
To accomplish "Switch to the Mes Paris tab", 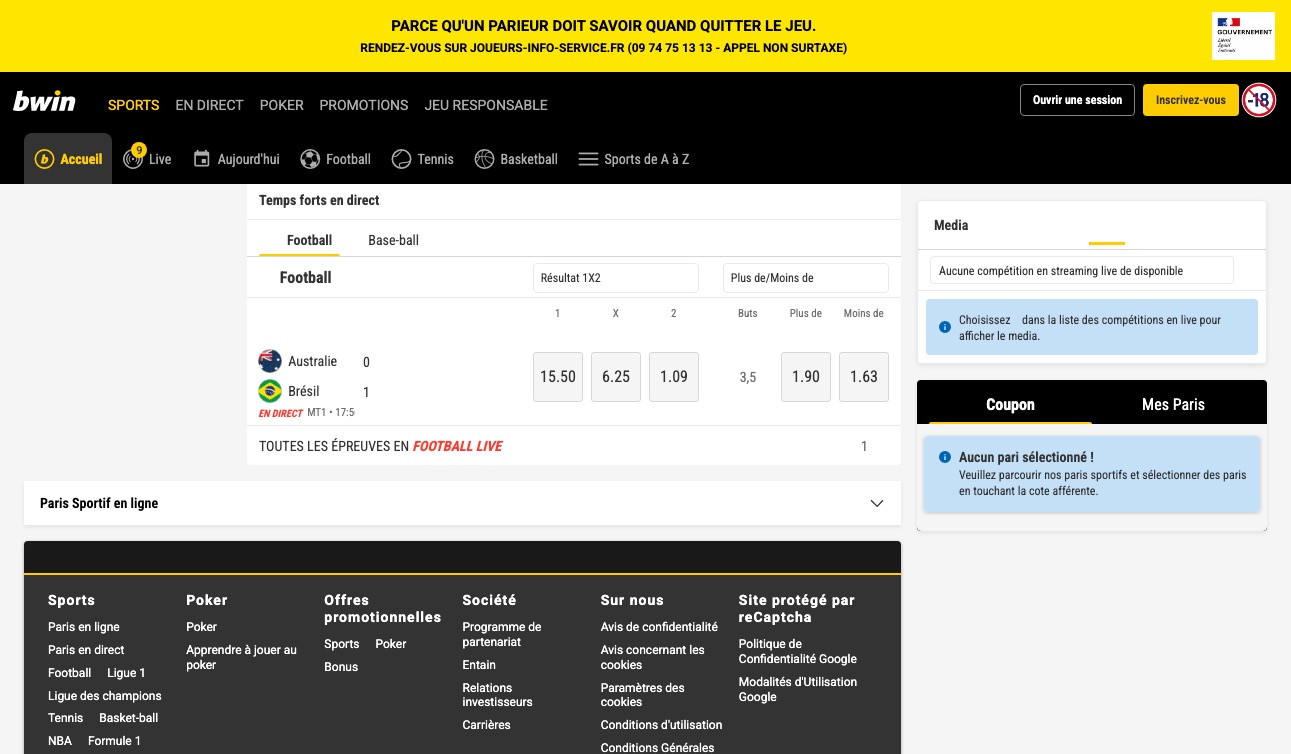I will [1173, 404].
